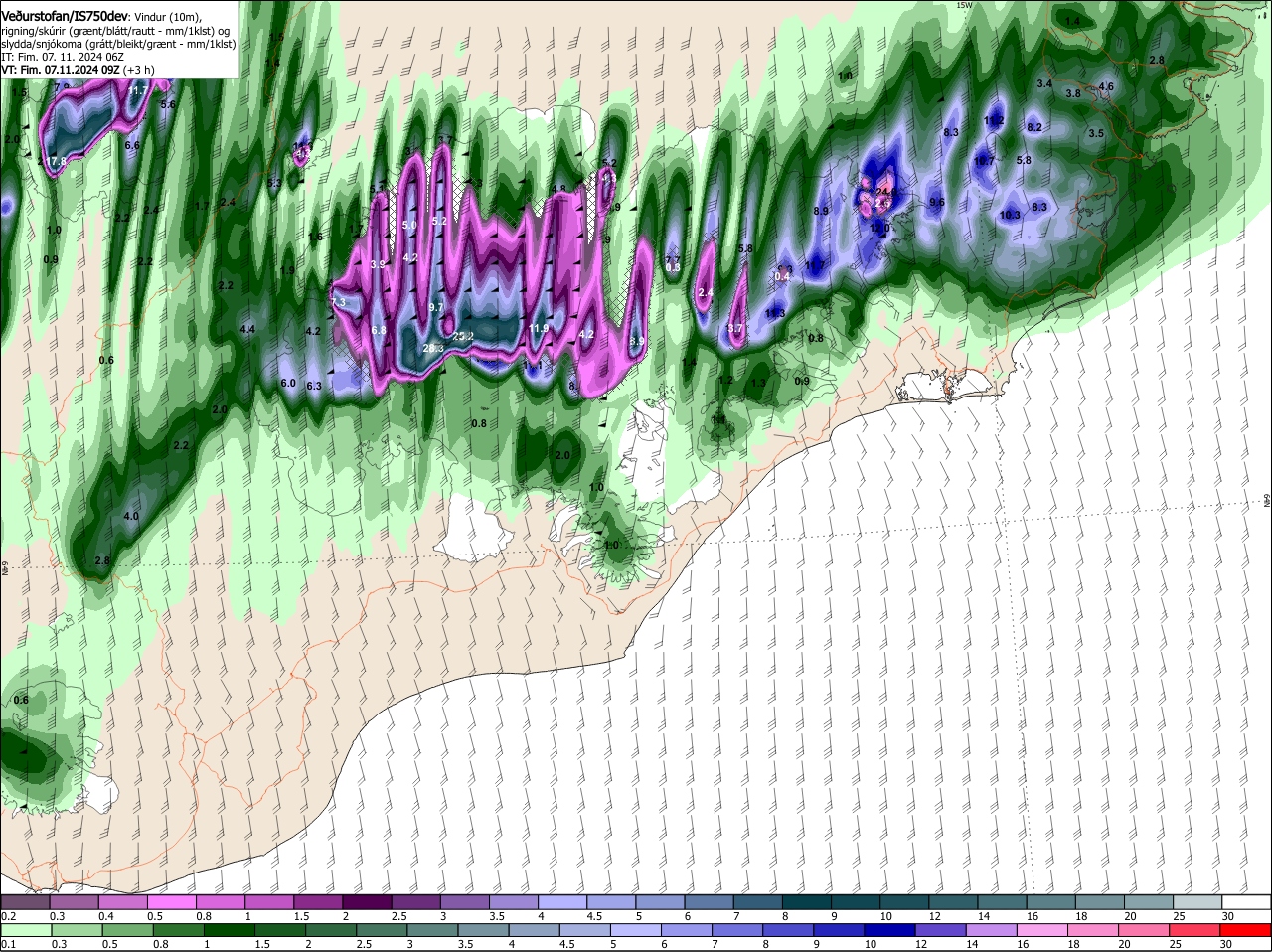Click the rain legend swatch between 10 and 12
The height and width of the screenshot is (952, 1272).
click(x=891, y=930)
